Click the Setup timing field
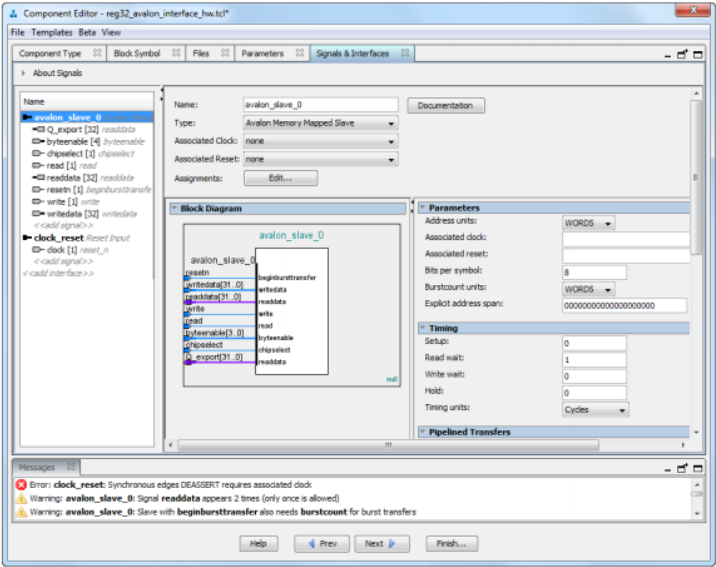716x567 pixels. [x=594, y=343]
